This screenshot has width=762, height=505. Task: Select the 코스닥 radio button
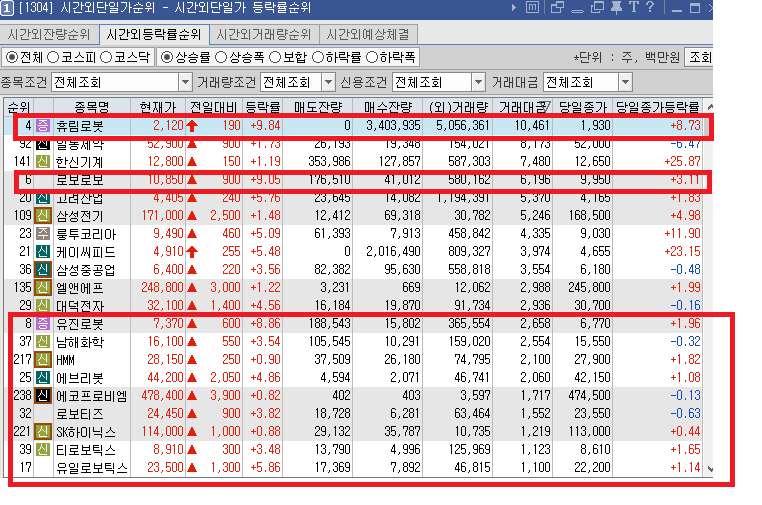pos(106,57)
